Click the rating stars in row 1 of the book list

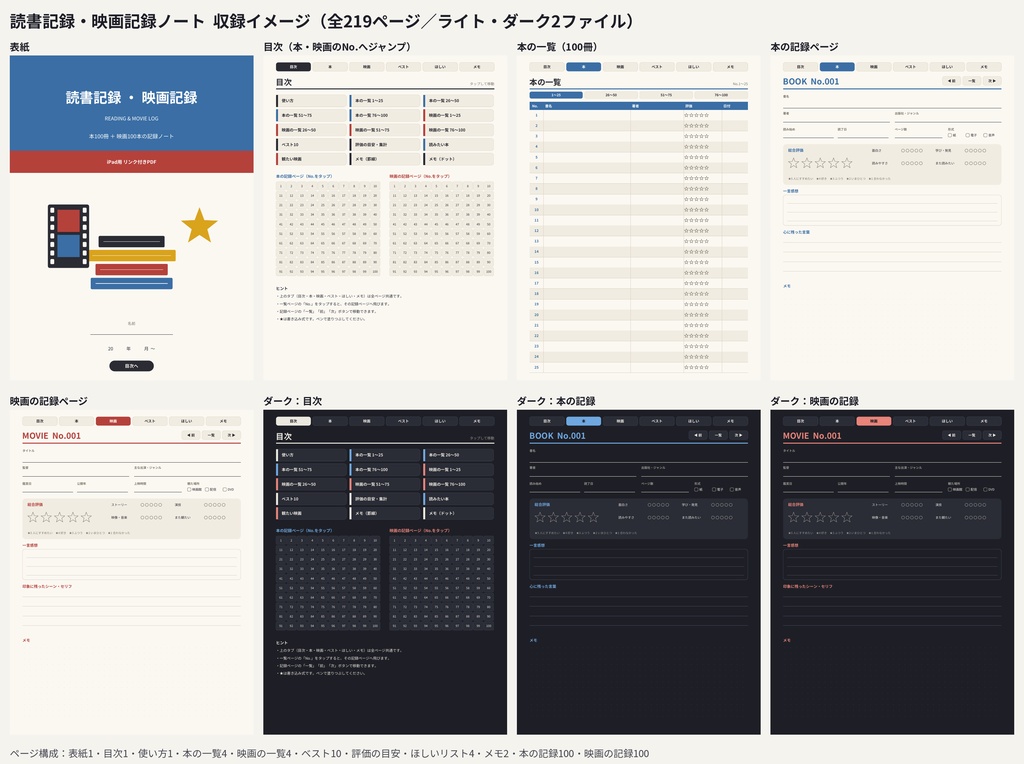tap(696, 115)
